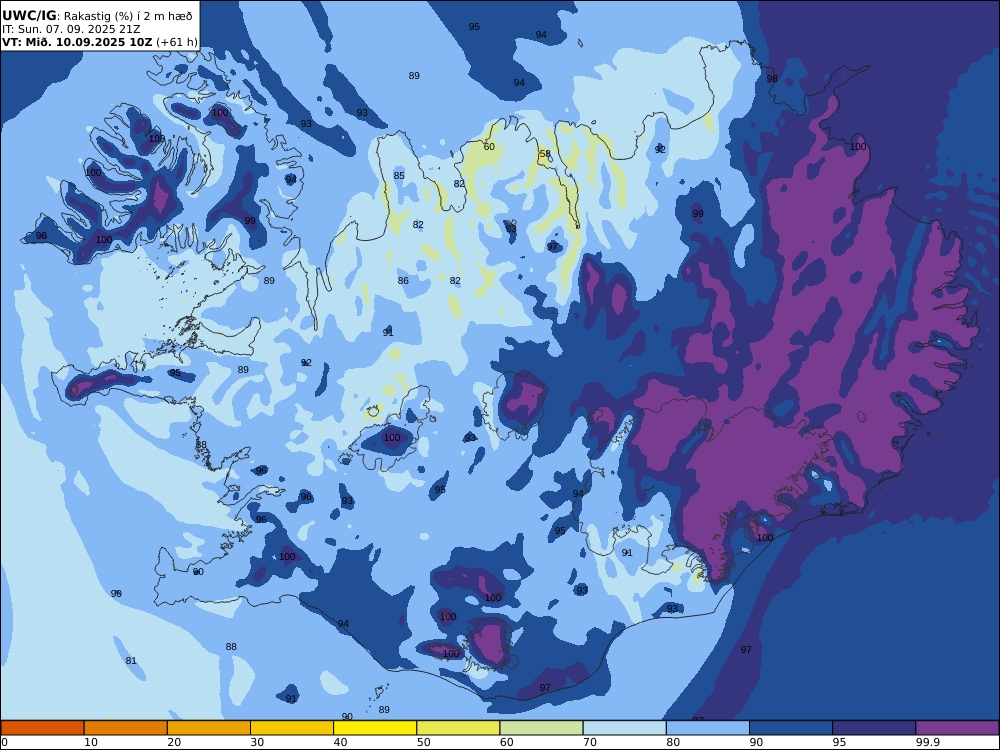This screenshot has height=750, width=1000.
Task: Select the medium blue 80–90 legend swatch
Action: pos(708,728)
